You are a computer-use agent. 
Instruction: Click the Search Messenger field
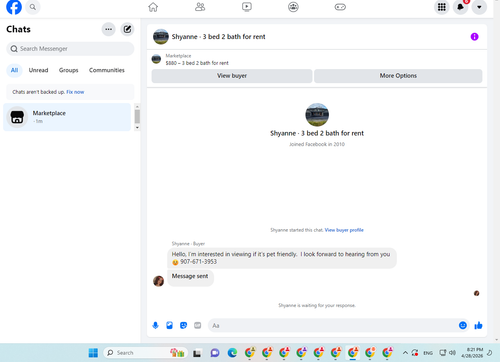70,49
